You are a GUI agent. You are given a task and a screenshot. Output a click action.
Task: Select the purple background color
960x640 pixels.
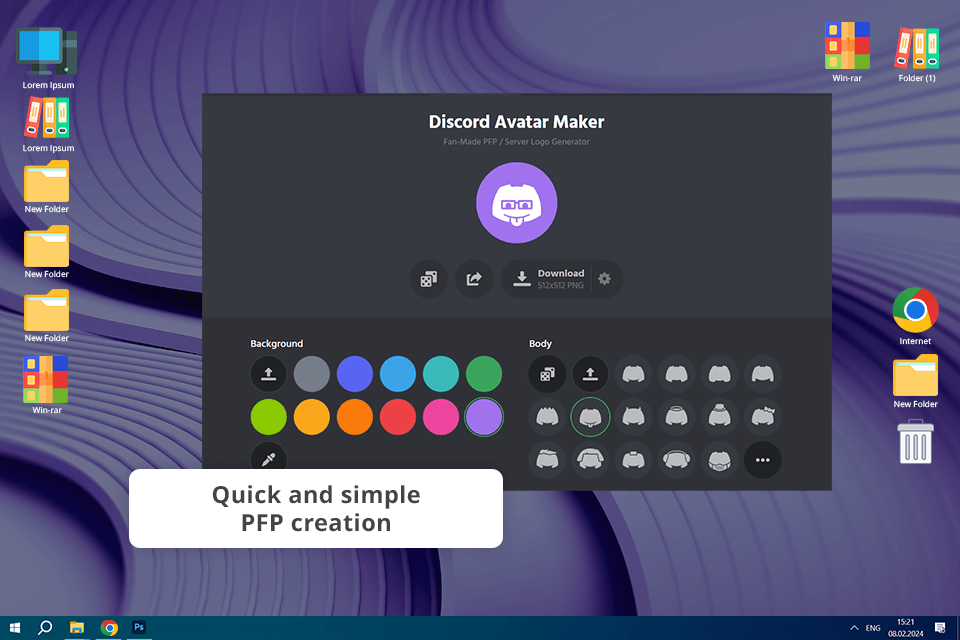click(484, 416)
